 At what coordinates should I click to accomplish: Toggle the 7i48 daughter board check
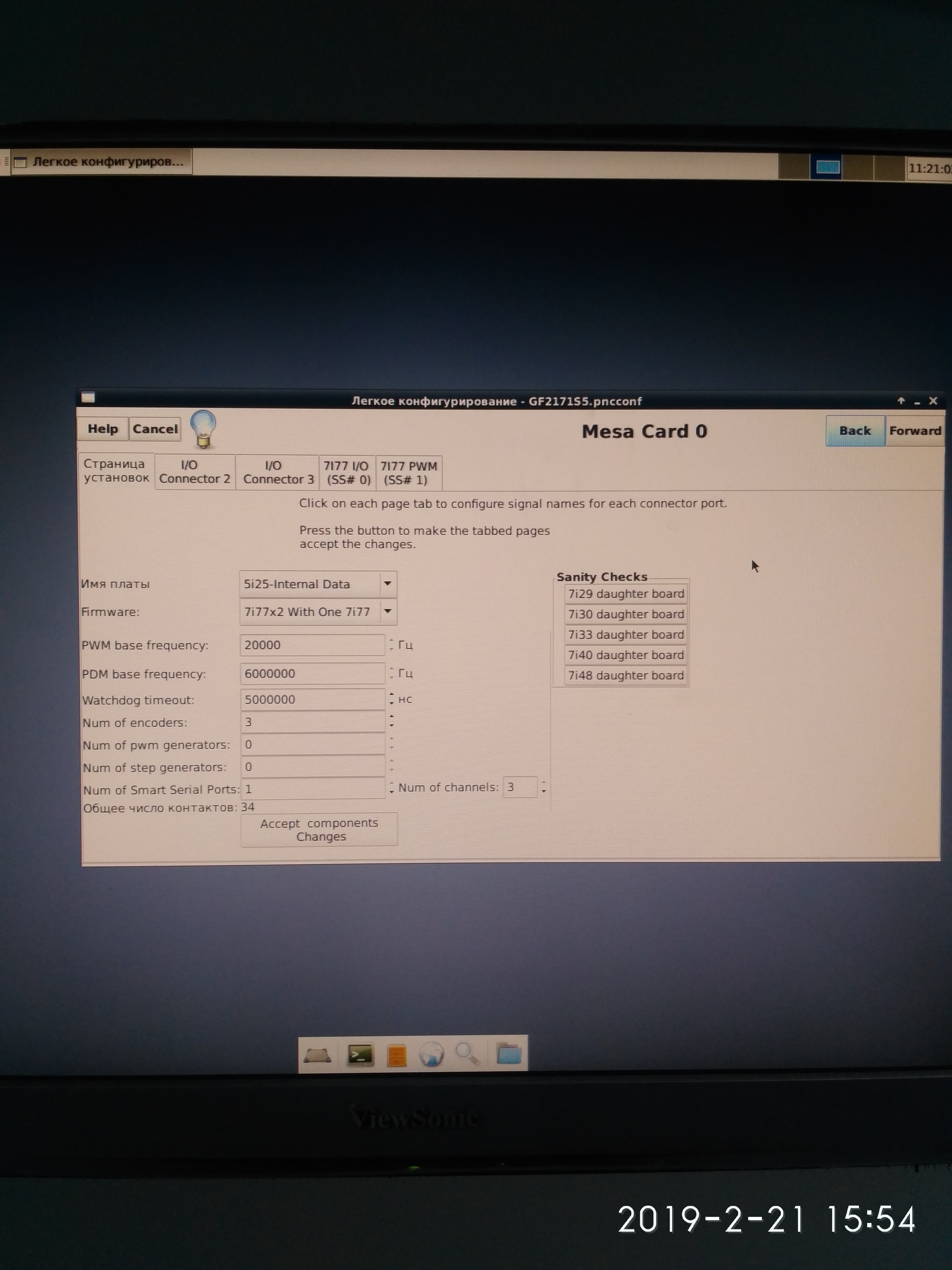click(x=626, y=675)
